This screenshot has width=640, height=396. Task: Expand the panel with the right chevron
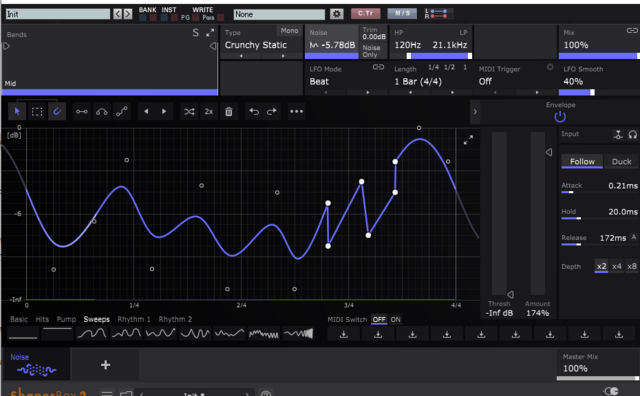click(475, 111)
